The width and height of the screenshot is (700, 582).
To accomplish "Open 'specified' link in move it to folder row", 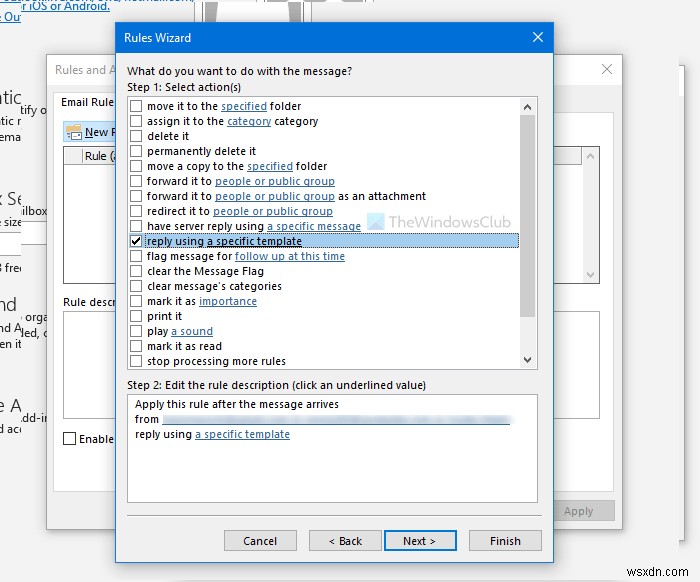I will (x=244, y=106).
